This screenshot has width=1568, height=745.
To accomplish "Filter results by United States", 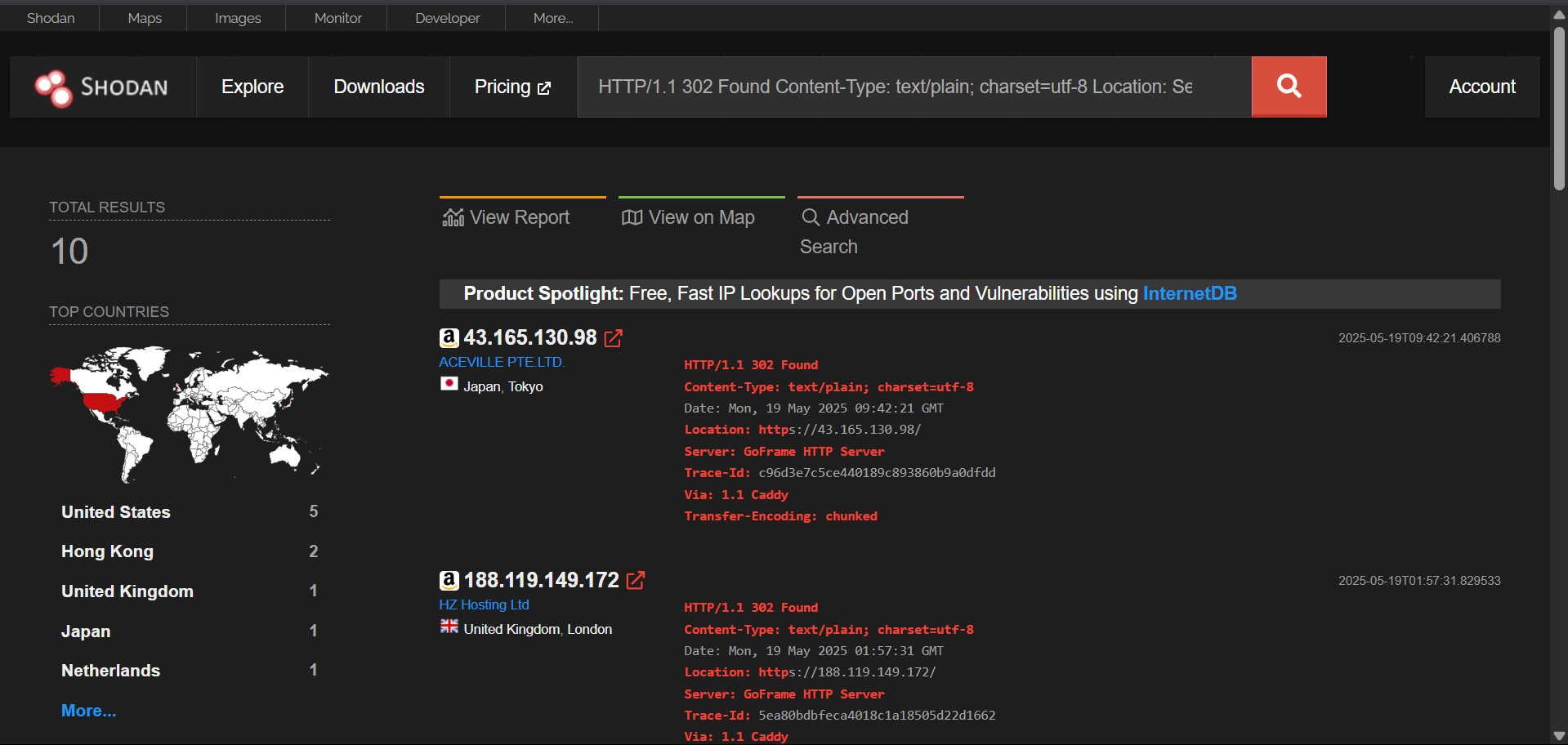I will (x=116, y=512).
